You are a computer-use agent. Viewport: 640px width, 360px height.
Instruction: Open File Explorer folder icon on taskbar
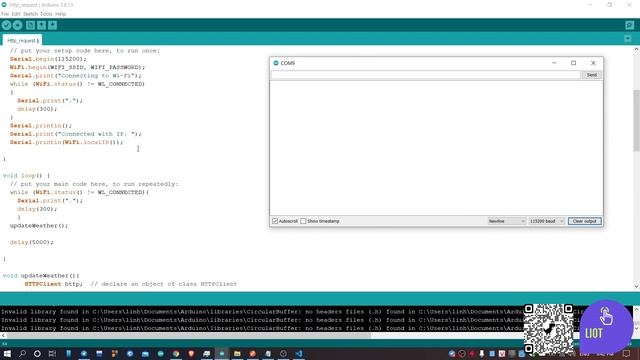point(237,353)
